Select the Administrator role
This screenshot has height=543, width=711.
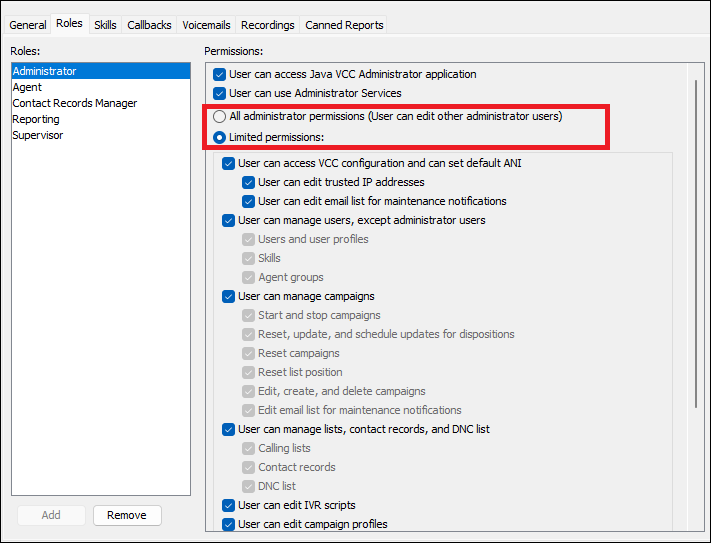point(101,71)
